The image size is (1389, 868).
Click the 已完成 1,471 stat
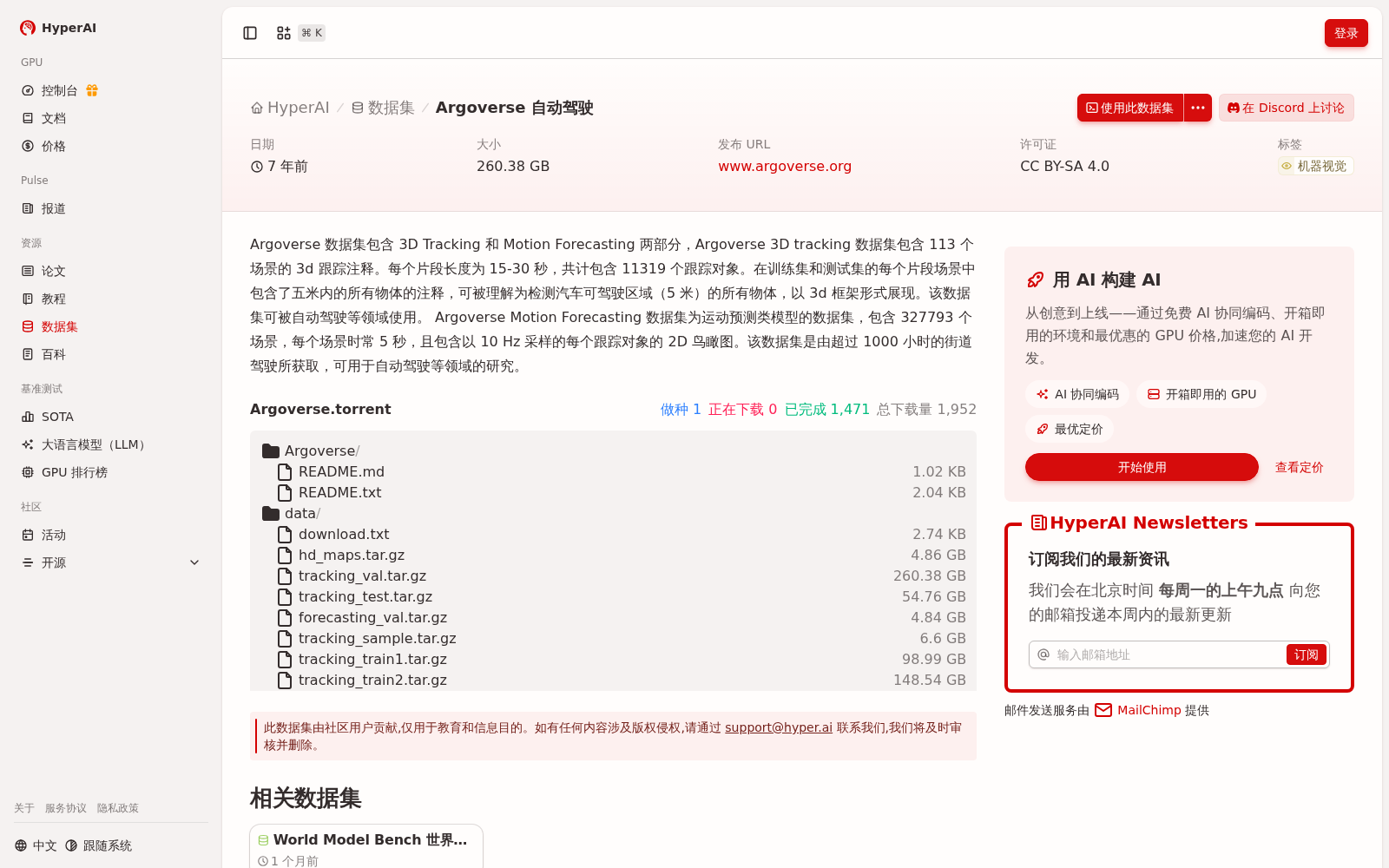(827, 410)
